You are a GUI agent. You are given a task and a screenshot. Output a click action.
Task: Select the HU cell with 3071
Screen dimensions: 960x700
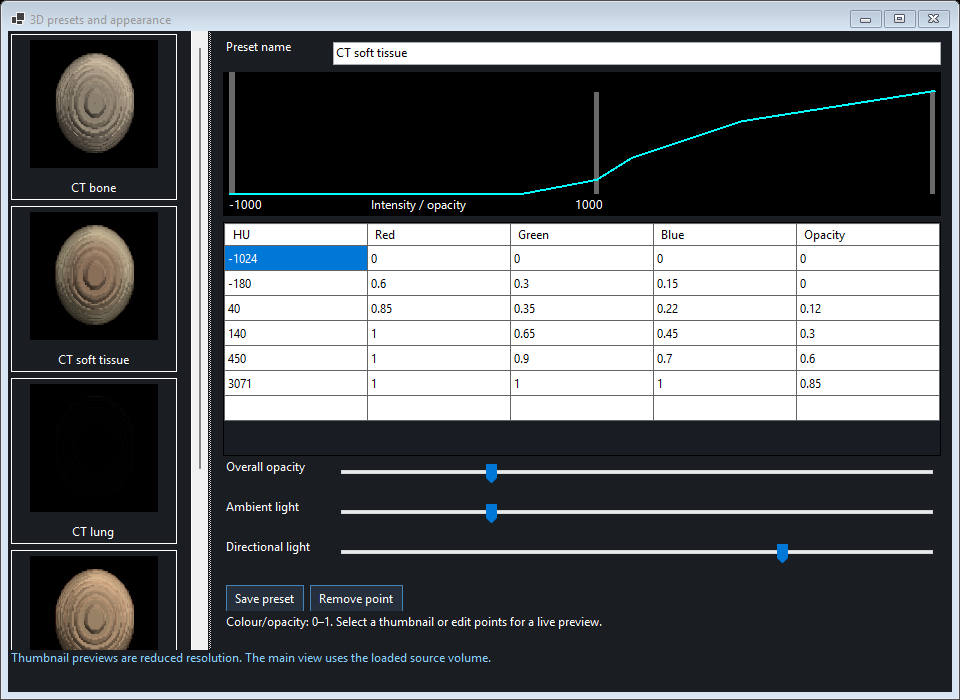click(296, 383)
